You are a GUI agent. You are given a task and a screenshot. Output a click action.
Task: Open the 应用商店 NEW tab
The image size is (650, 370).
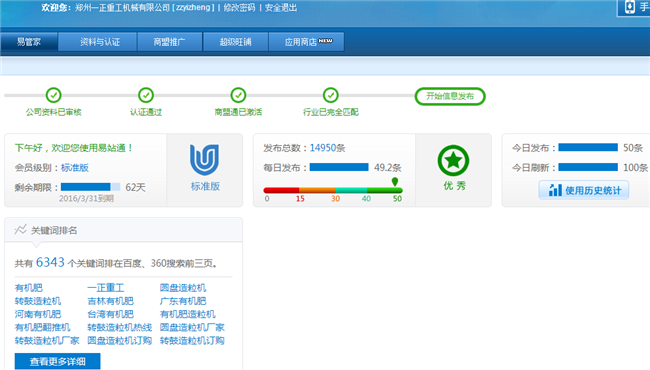pos(307,42)
